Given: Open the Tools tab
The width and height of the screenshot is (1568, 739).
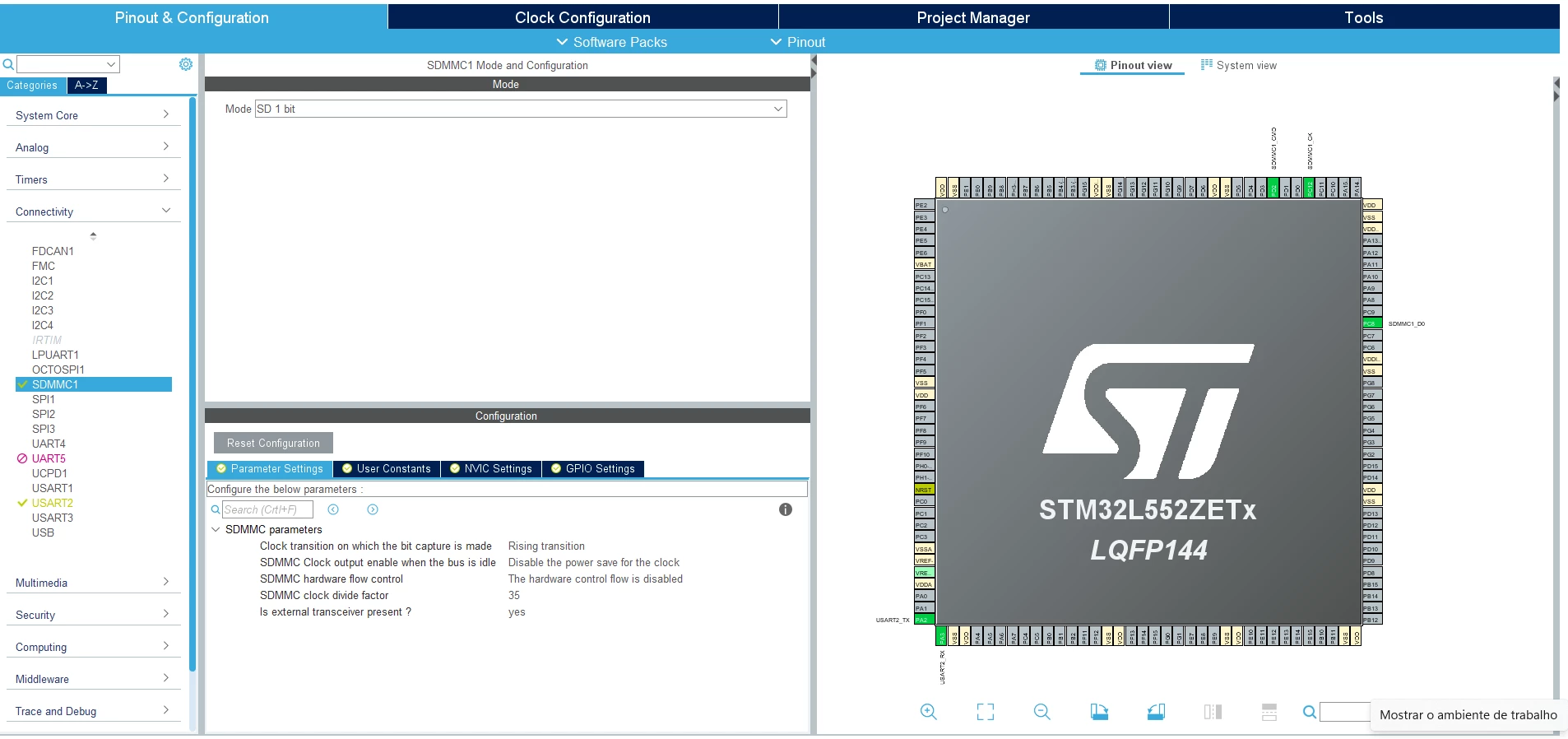Looking at the screenshot, I should tap(1364, 17).
